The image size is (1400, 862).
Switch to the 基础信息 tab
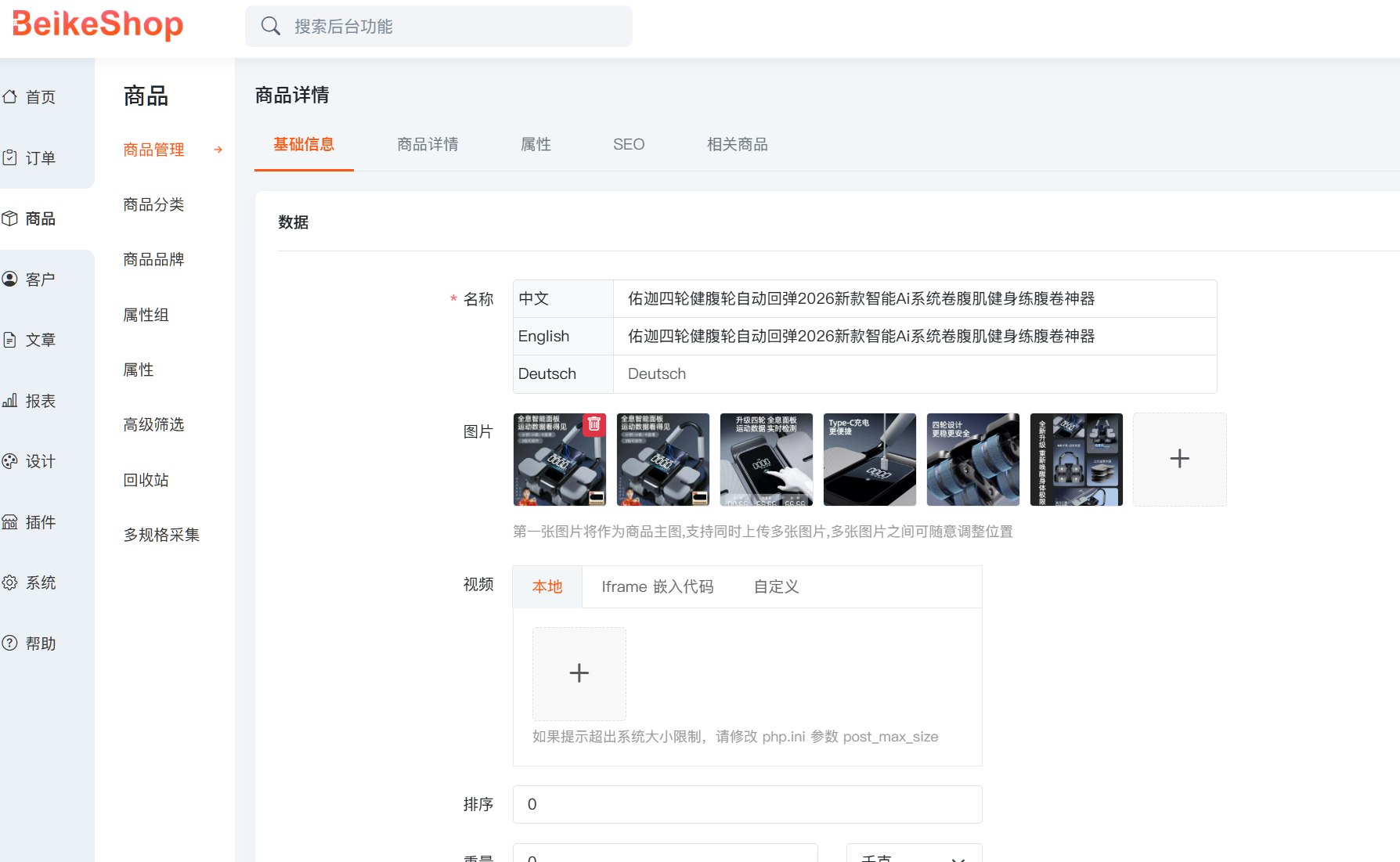coord(304,144)
